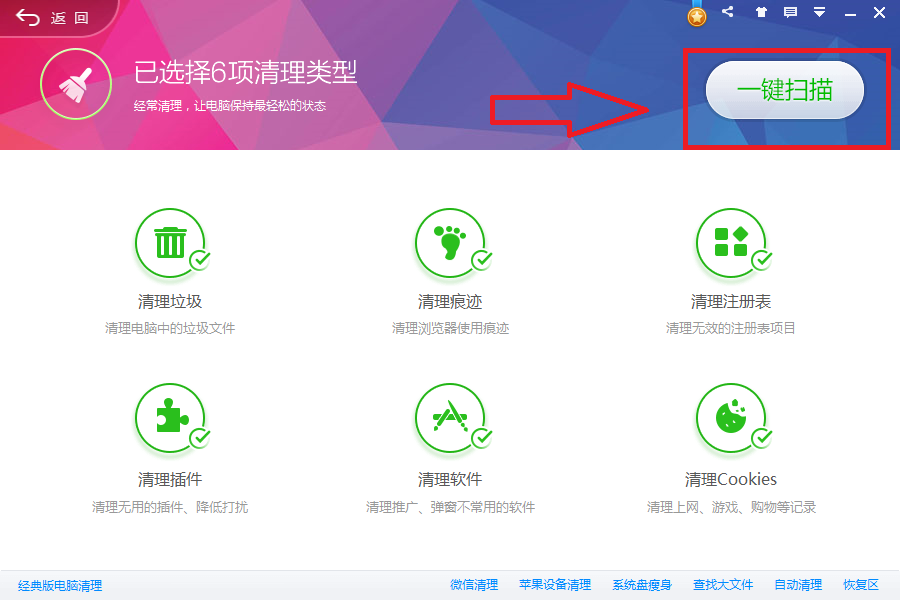Open 系统盘瘦身 link
The width and height of the screenshot is (900, 600).
(x=642, y=585)
